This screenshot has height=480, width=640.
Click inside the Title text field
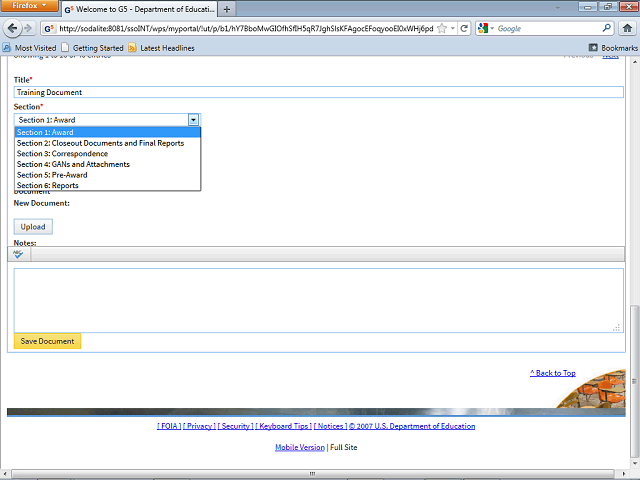tap(318, 92)
